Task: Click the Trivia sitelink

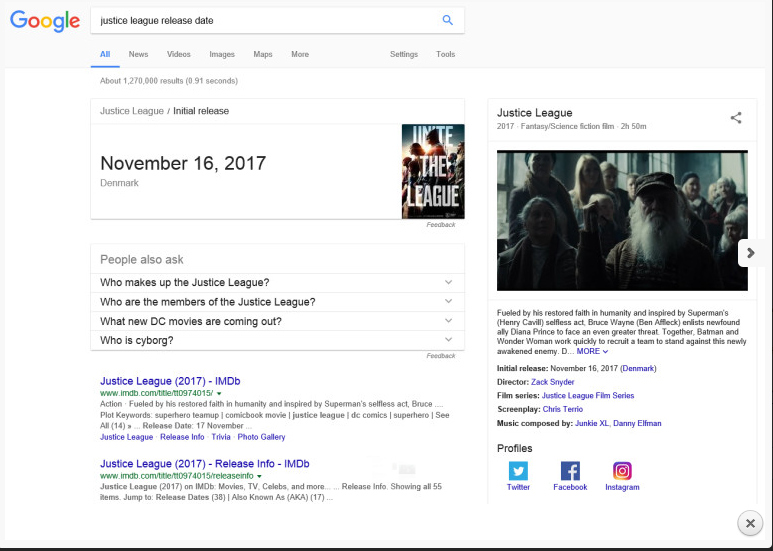Action: (221, 437)
